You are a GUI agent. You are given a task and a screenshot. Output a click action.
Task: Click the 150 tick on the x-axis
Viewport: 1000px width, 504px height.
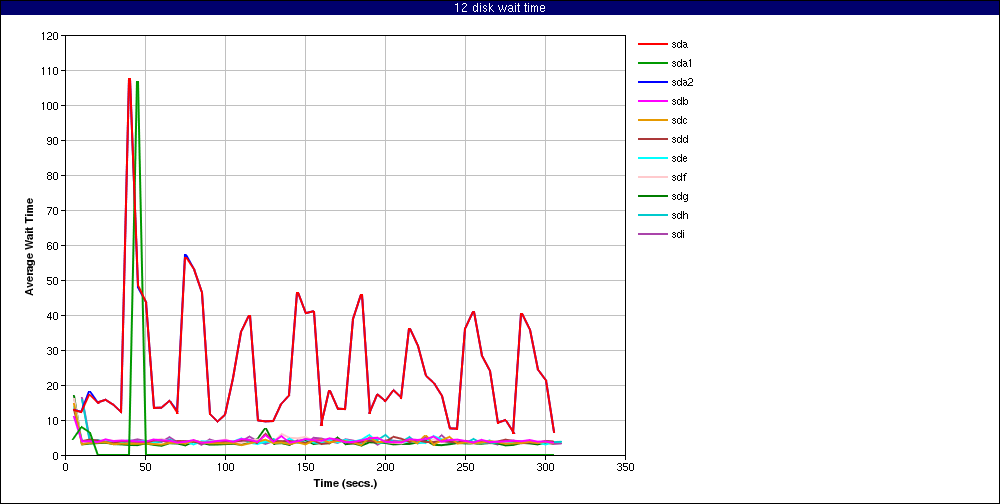pyautogui.click(x=305, y=467)
